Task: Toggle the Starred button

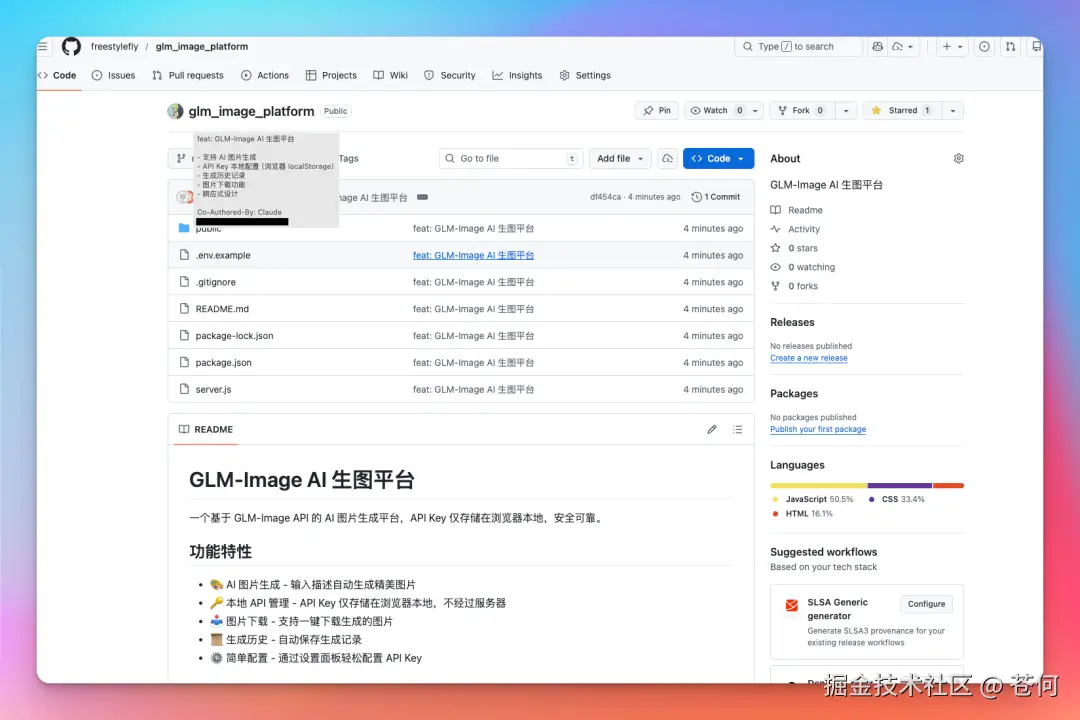Action: click(902, 110)
